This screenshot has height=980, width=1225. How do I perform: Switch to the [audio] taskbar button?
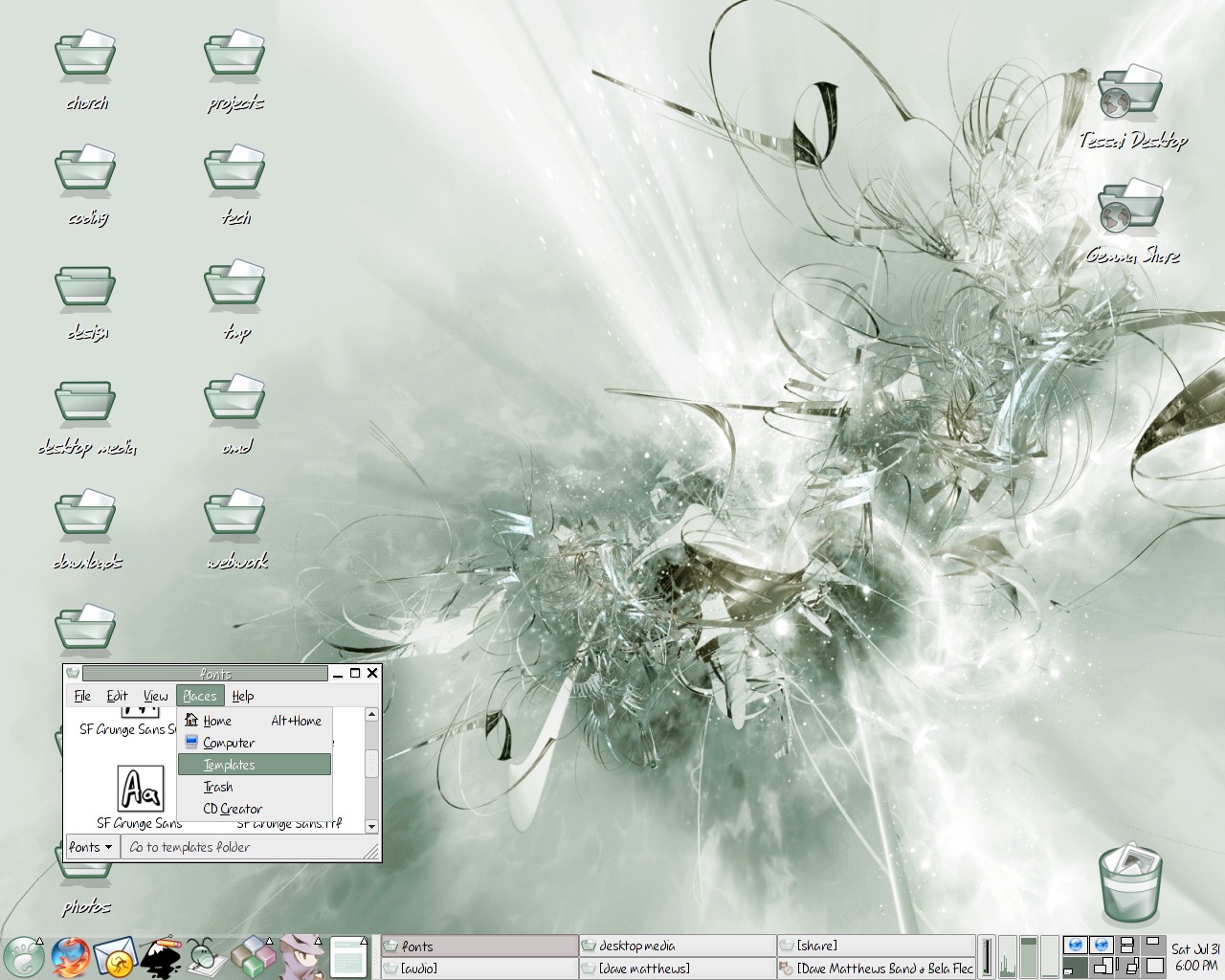click(x=479, y=968)
